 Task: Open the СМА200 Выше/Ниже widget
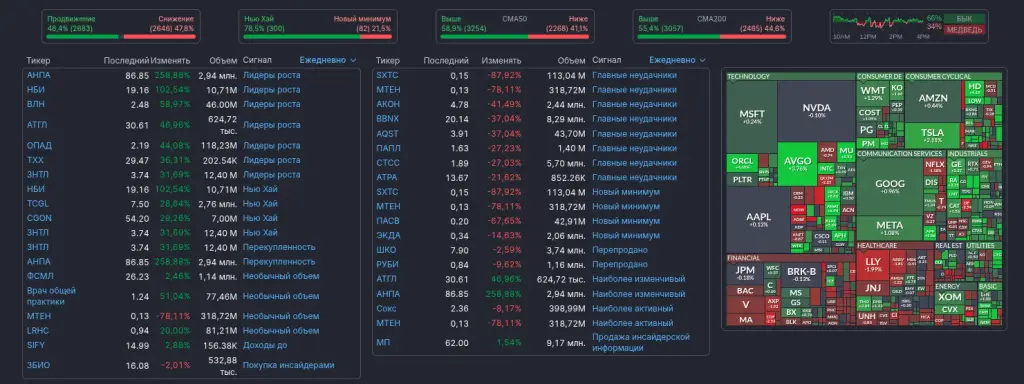712,26
